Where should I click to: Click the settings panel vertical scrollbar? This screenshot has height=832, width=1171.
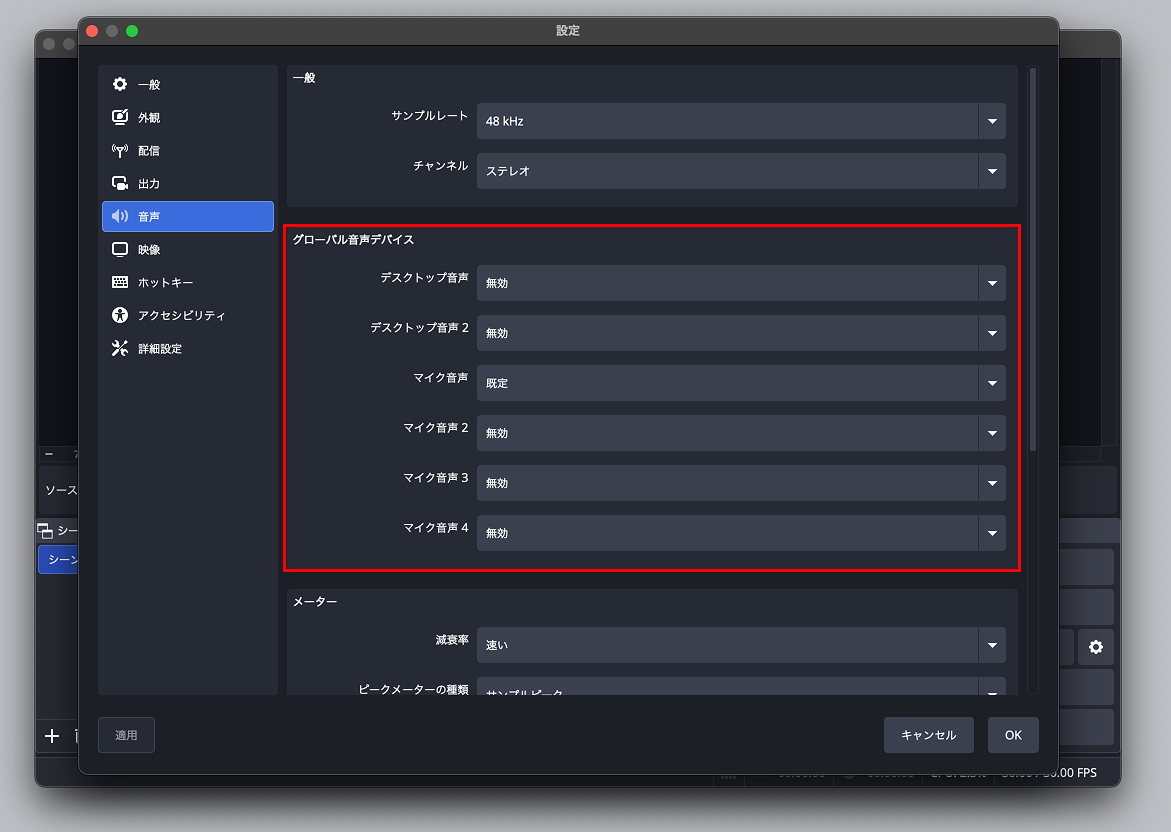tap(1033, 260)
